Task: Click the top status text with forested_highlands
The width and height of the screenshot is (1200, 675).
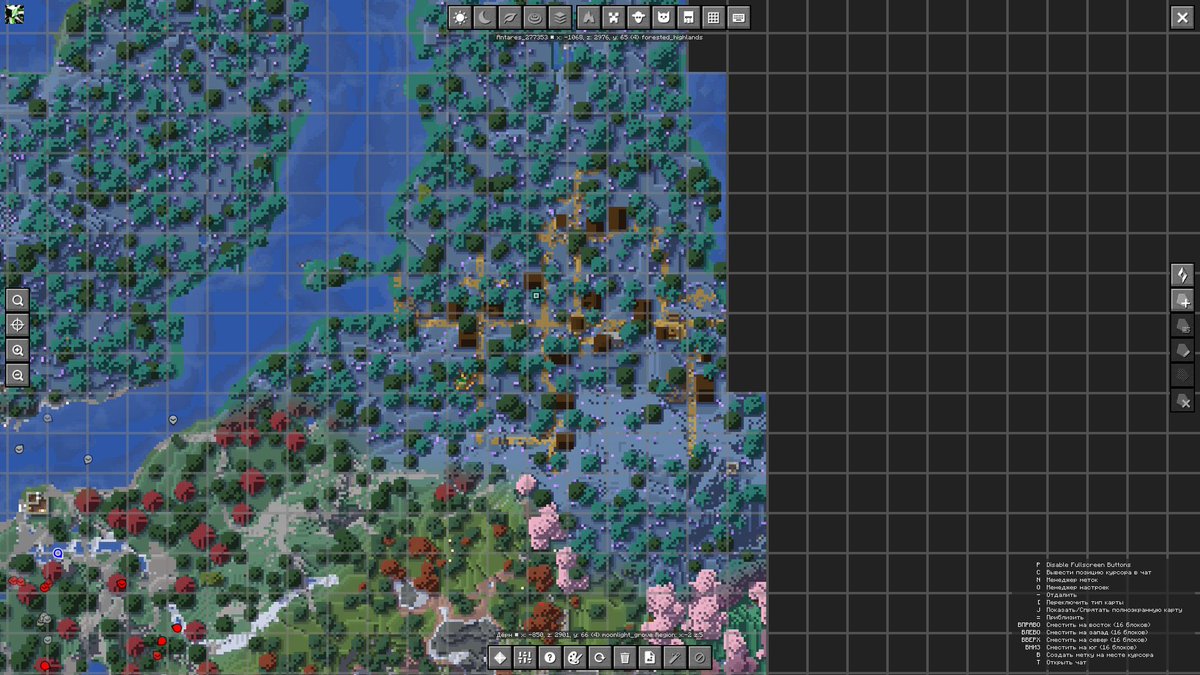Action: coord(600,38)
